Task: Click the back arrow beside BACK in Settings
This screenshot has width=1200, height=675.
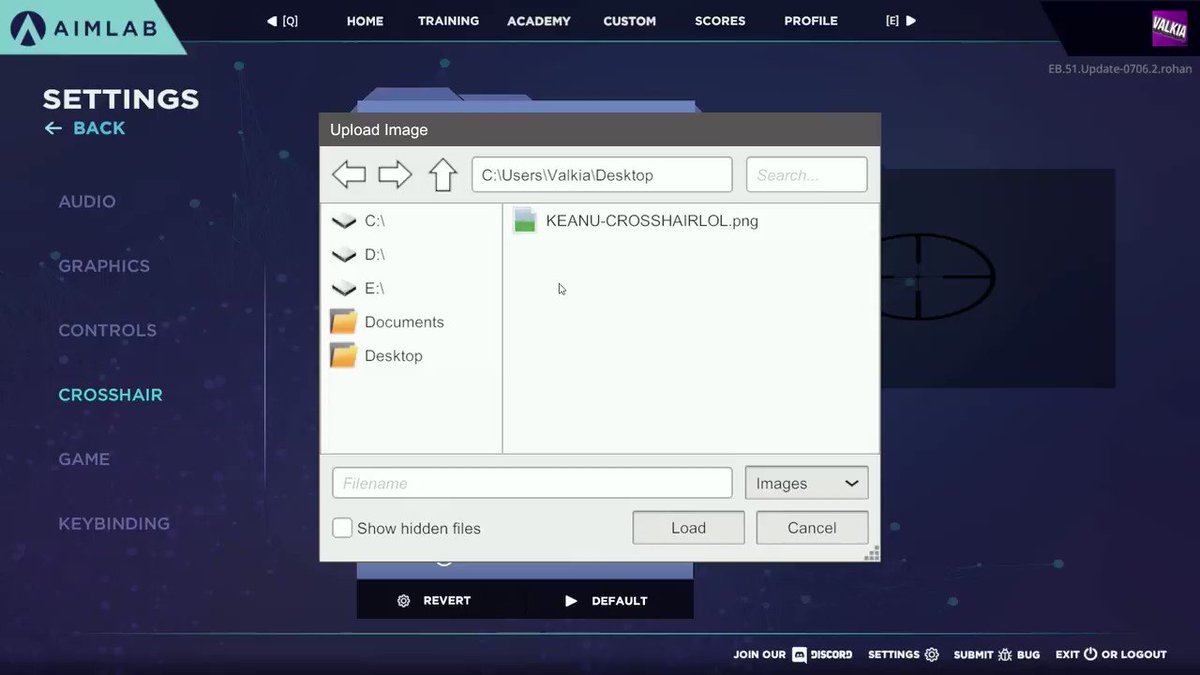Action: point(53,128)
